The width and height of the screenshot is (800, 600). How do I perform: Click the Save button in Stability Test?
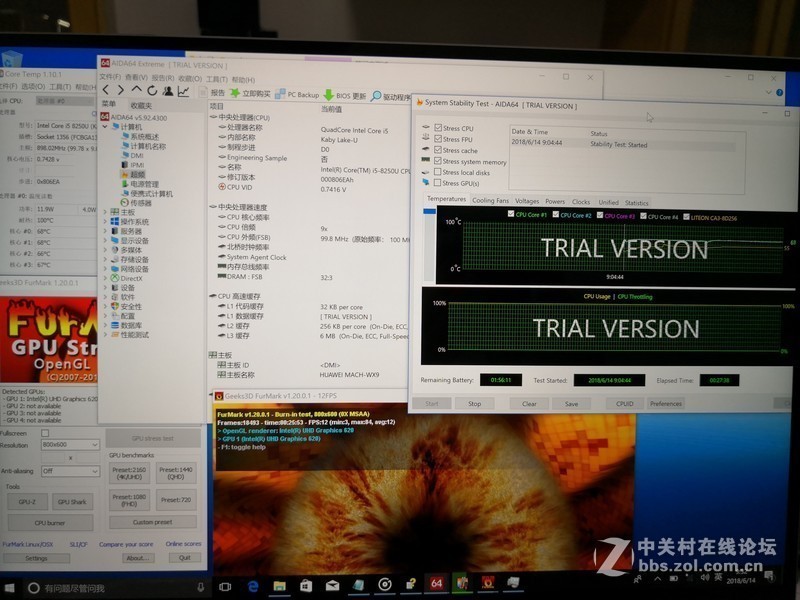[x=571, y=404]
